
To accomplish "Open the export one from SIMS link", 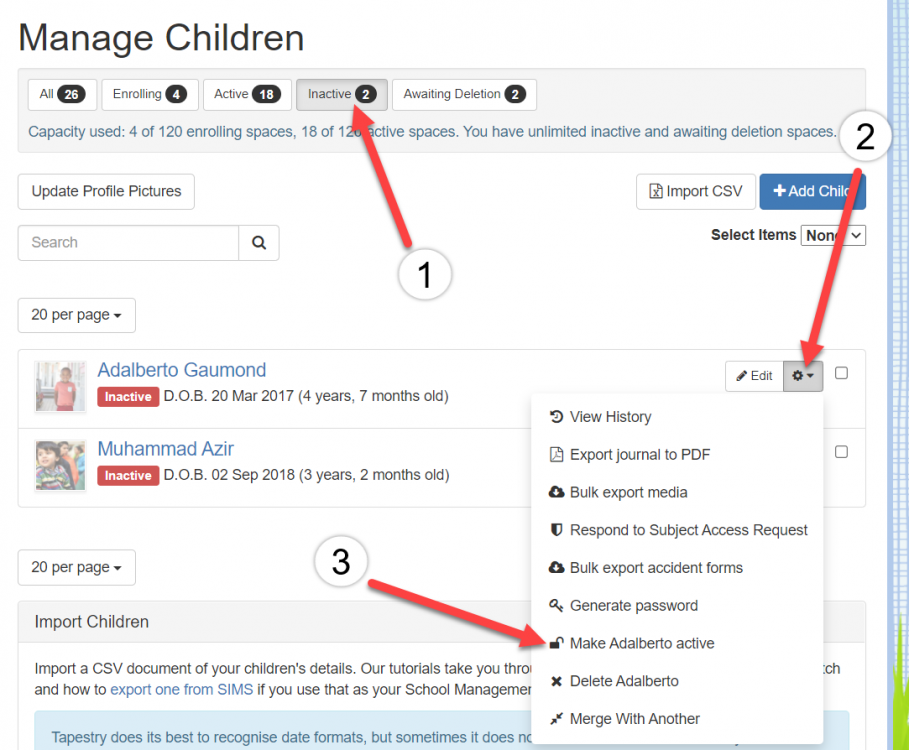I will pos(181,689).
